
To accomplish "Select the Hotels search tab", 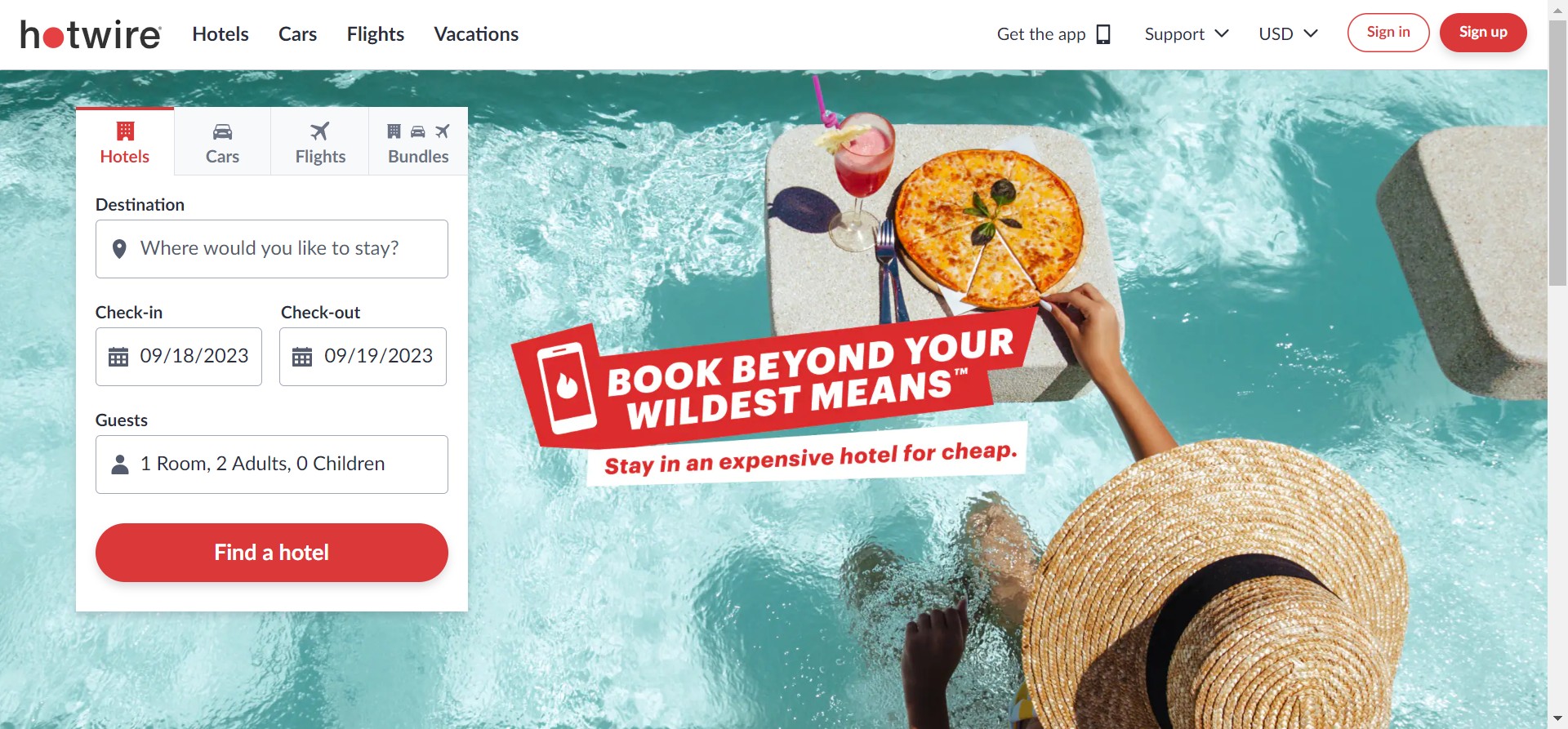I will 125,142.
